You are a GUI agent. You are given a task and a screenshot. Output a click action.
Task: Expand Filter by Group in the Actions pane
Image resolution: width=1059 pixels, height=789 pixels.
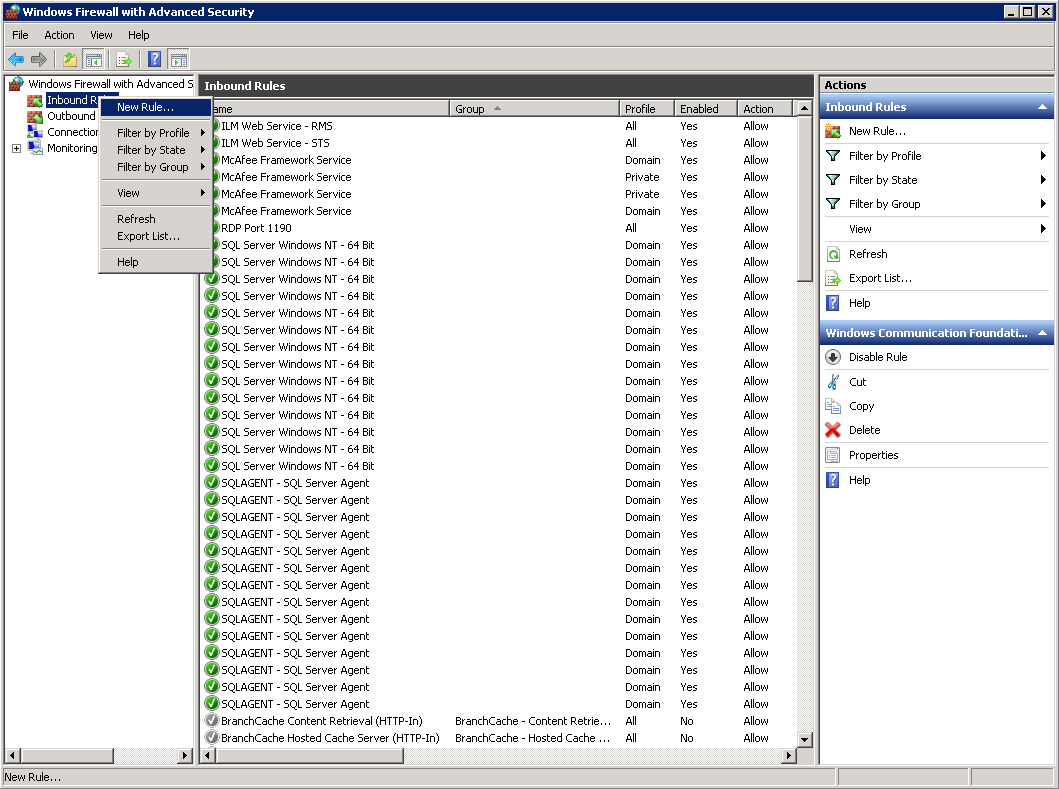point(1043,204)
